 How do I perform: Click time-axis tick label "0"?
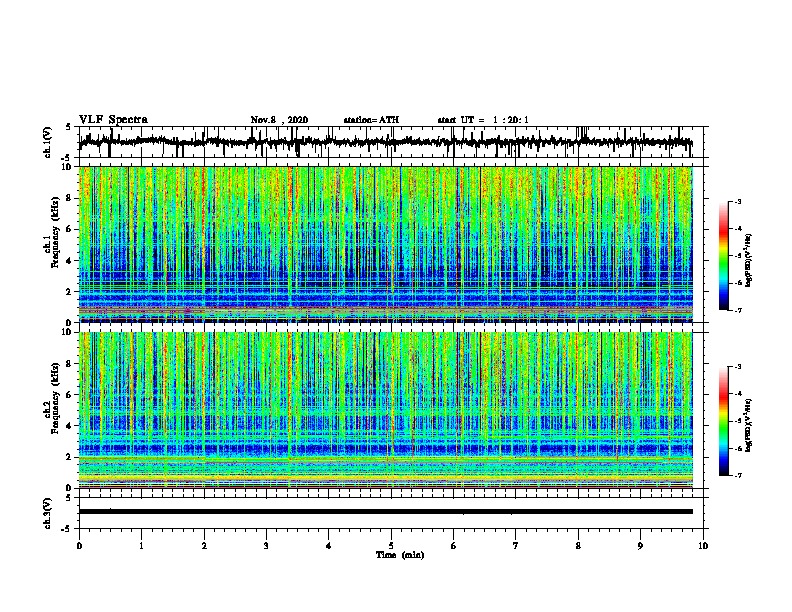79,545
